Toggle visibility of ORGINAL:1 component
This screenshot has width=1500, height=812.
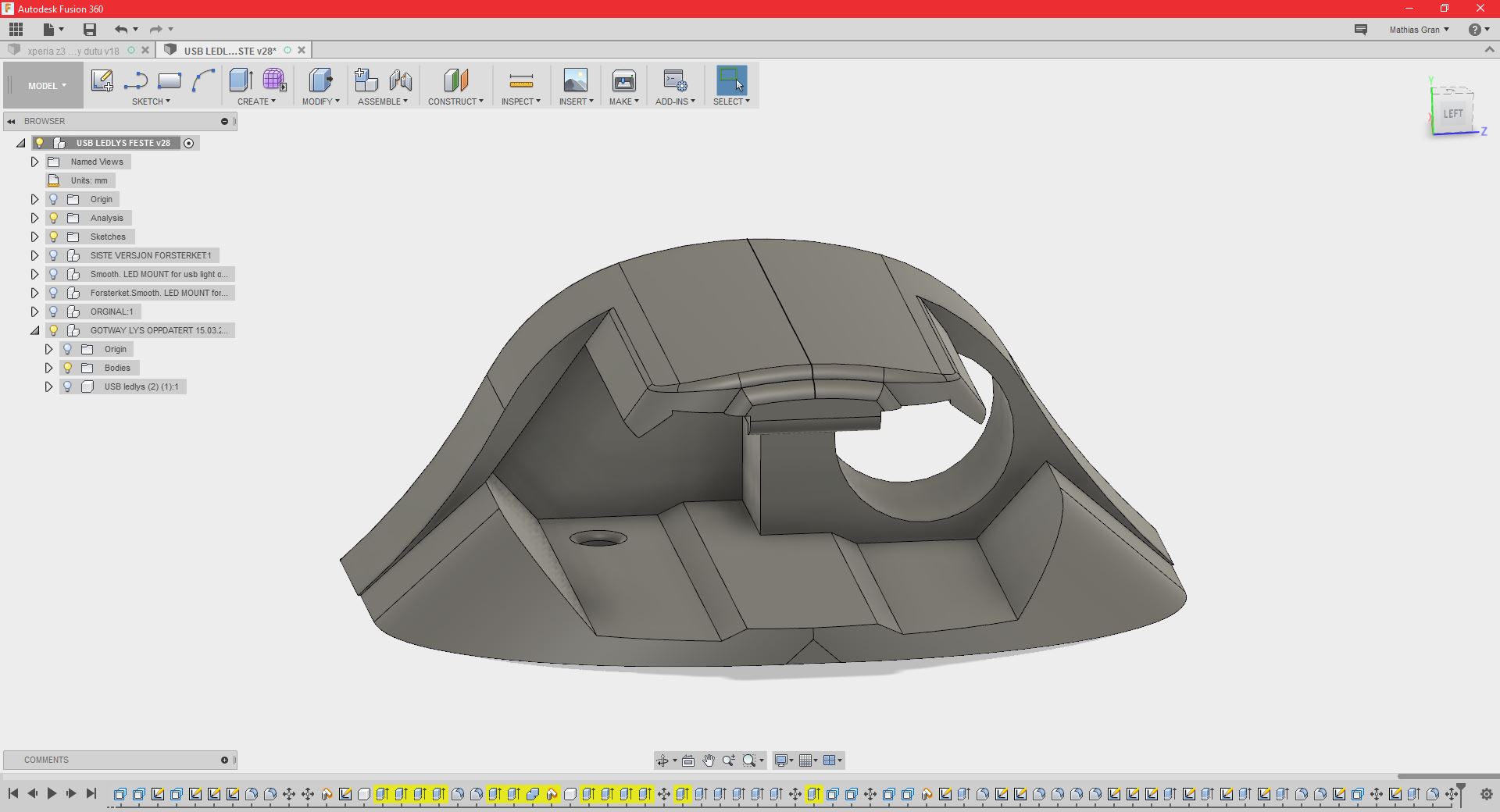coord(54,312)
